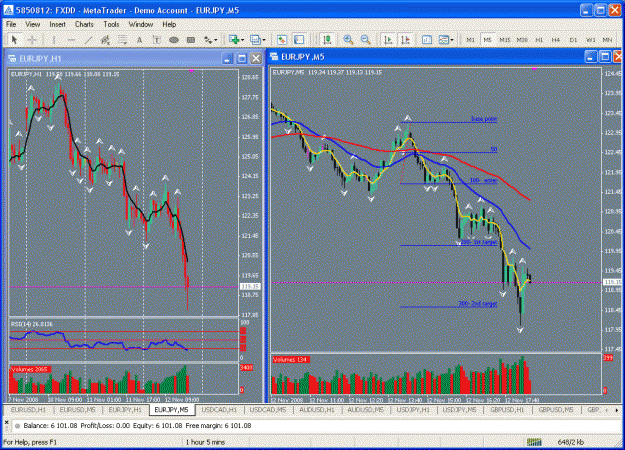625x450 pixels.
Task: Select the EURJPY,M5 chart tab
Action: click(171, 410)
